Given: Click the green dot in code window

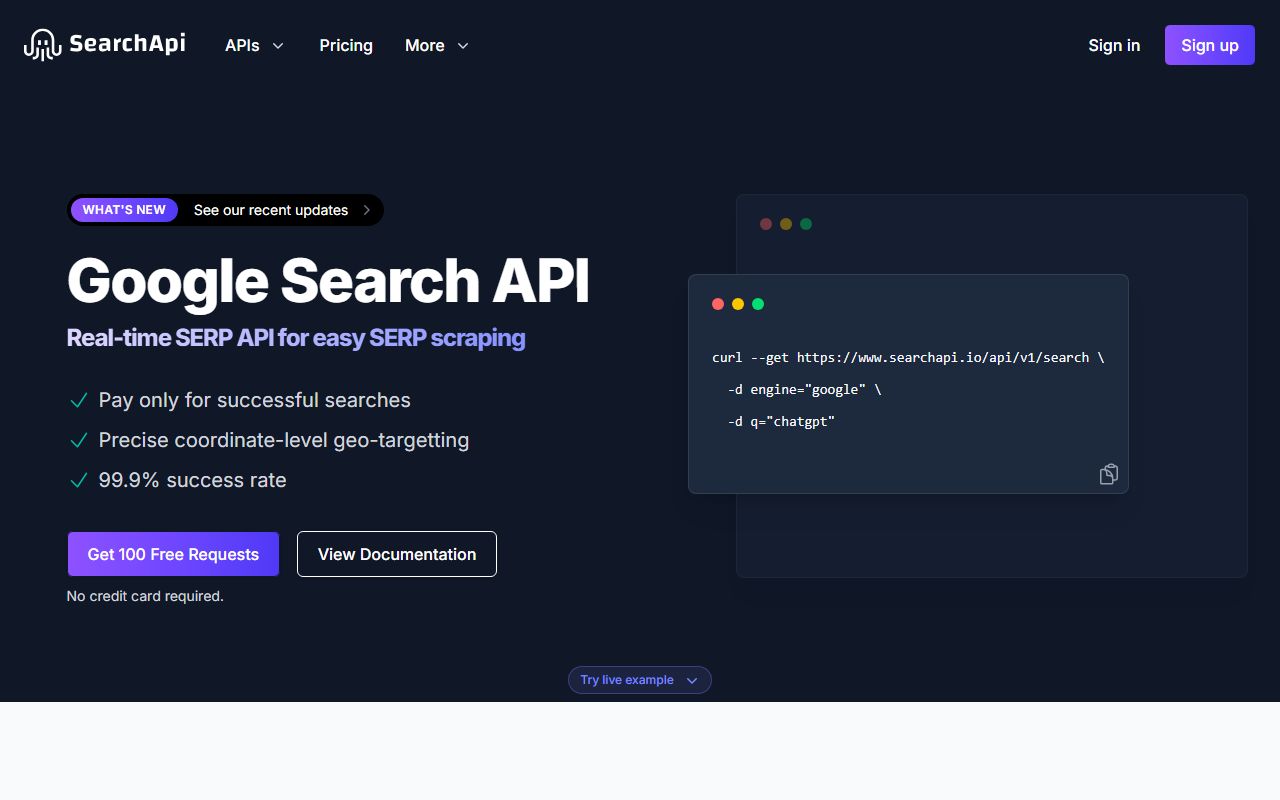Looking at the screenshot, I should [x=758, y=304].
